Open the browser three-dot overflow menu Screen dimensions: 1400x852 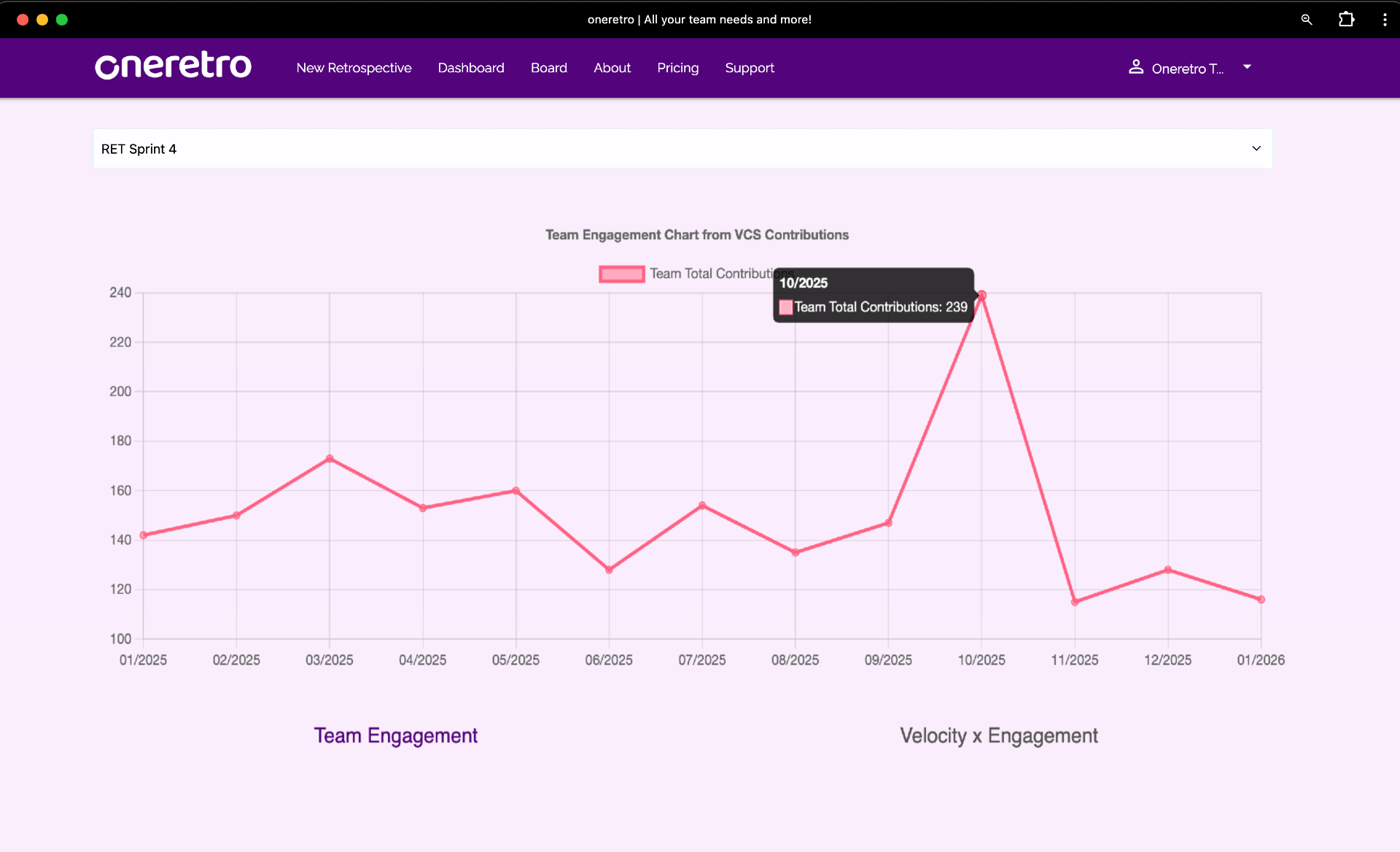[x=1385, y=19]
